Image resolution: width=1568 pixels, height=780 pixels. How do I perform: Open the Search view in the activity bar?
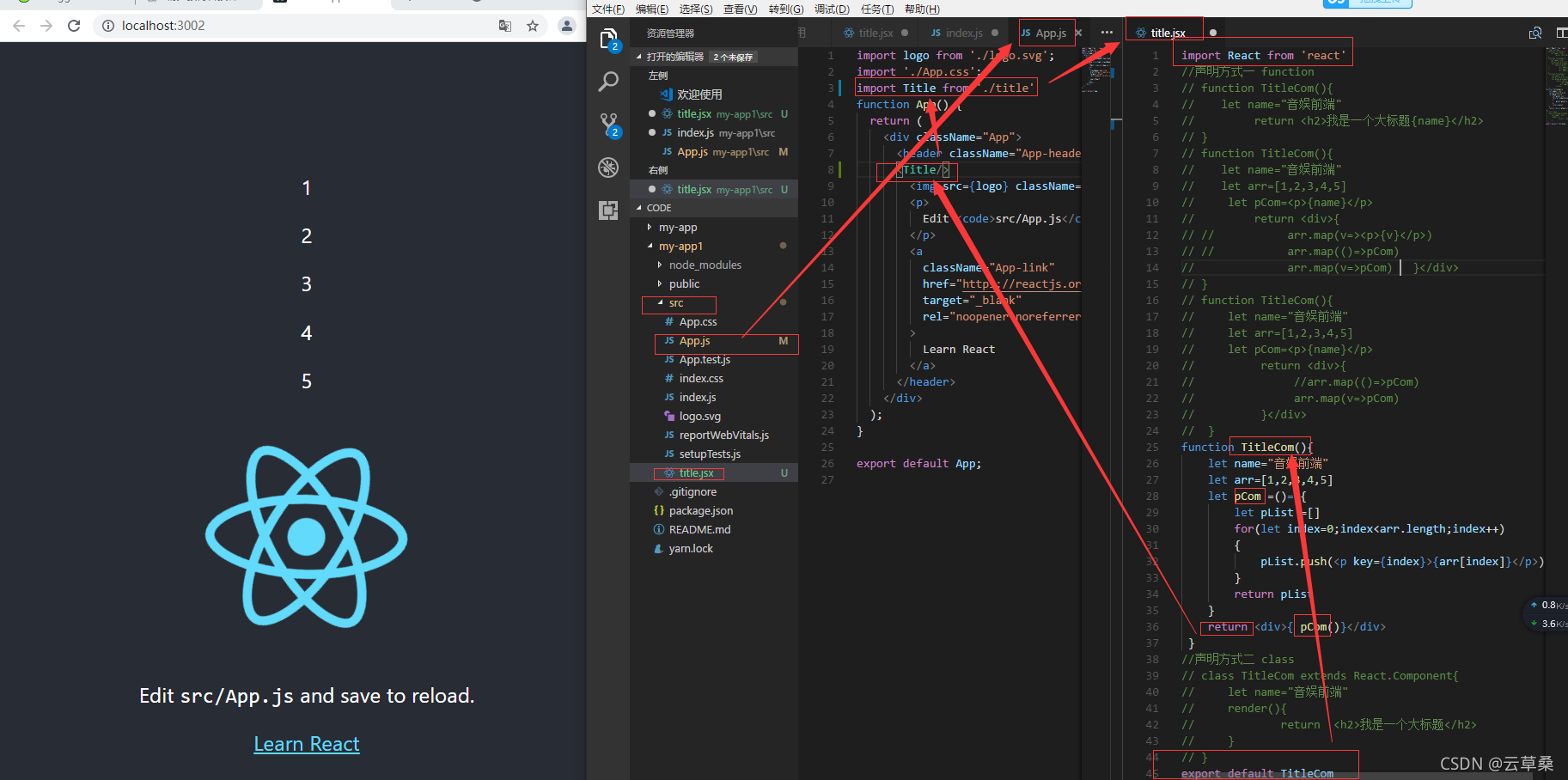(608, 82)
